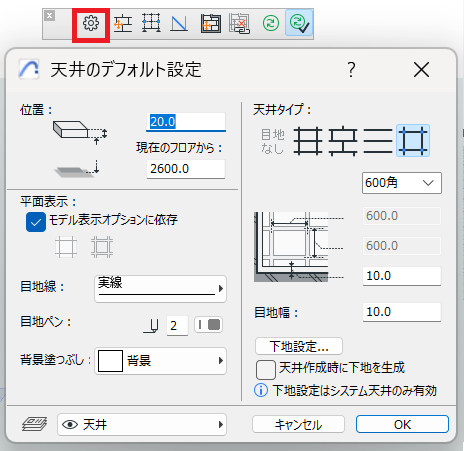Screen dimensions: 464x451
Task: Click the delete ceiling toolbar icon
Action: point(239,24)
